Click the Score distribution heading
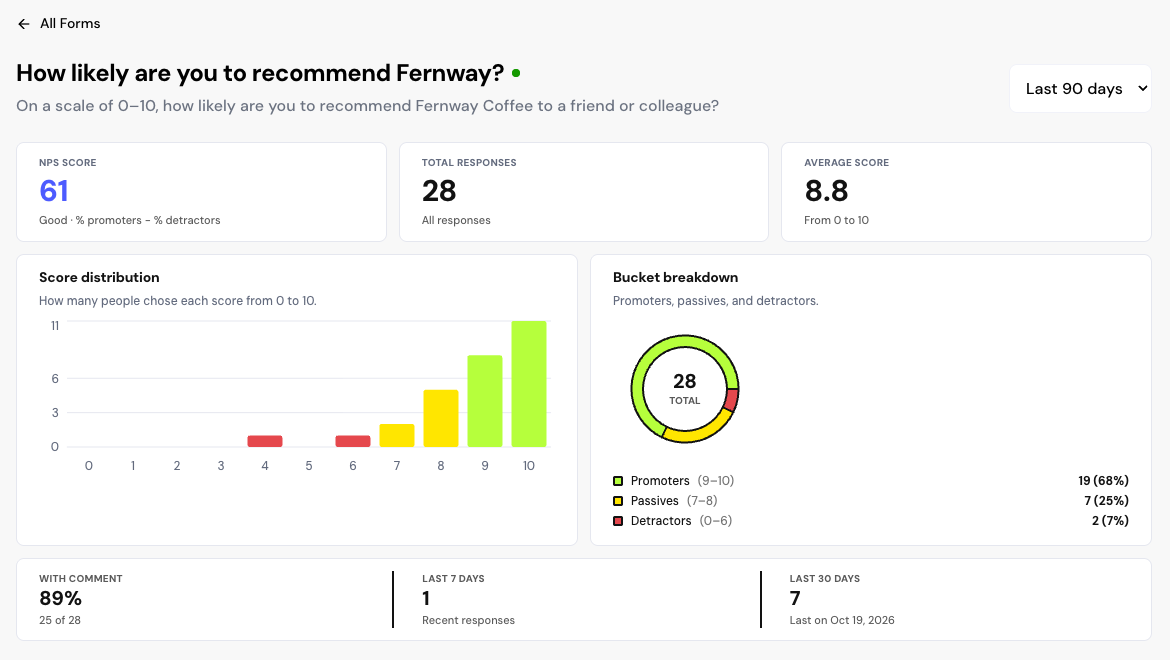 pos(99,277)
